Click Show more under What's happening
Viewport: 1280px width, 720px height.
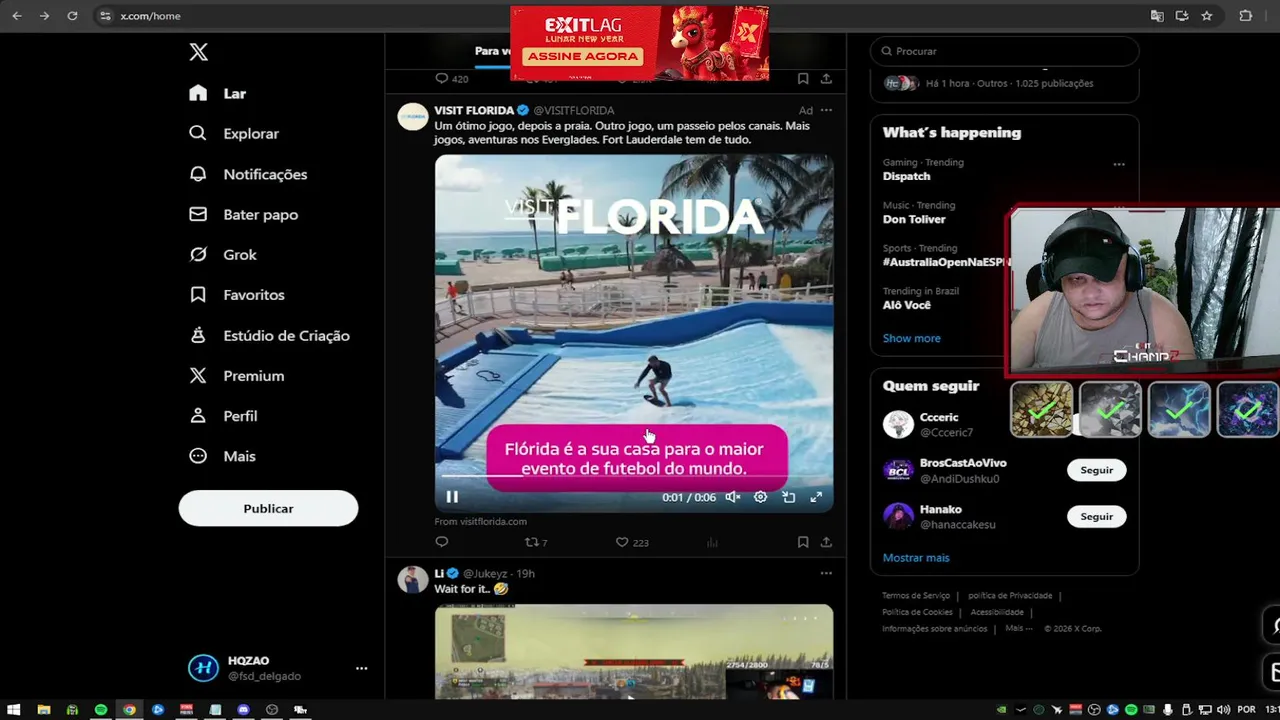911,338
